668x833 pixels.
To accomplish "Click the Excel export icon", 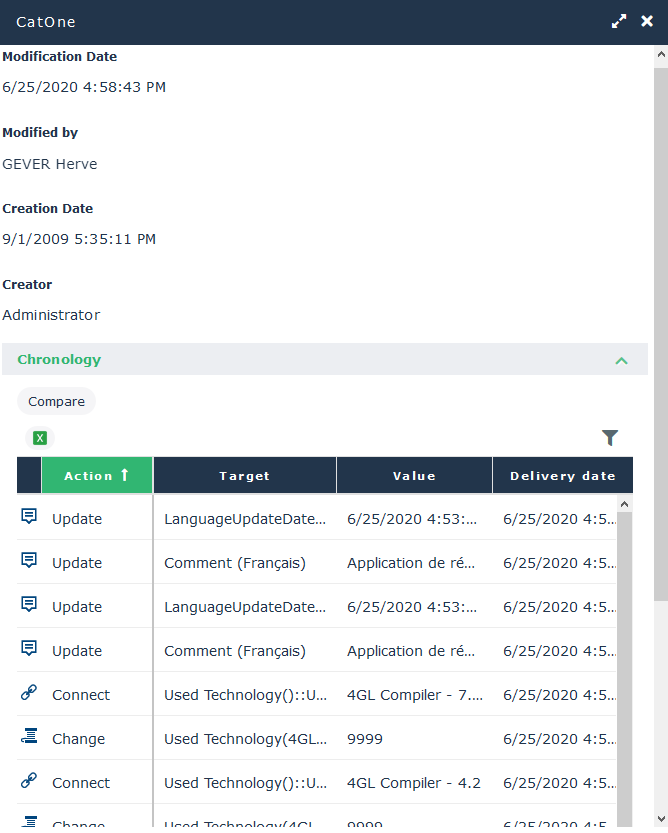I will click(x=40, y=438).
